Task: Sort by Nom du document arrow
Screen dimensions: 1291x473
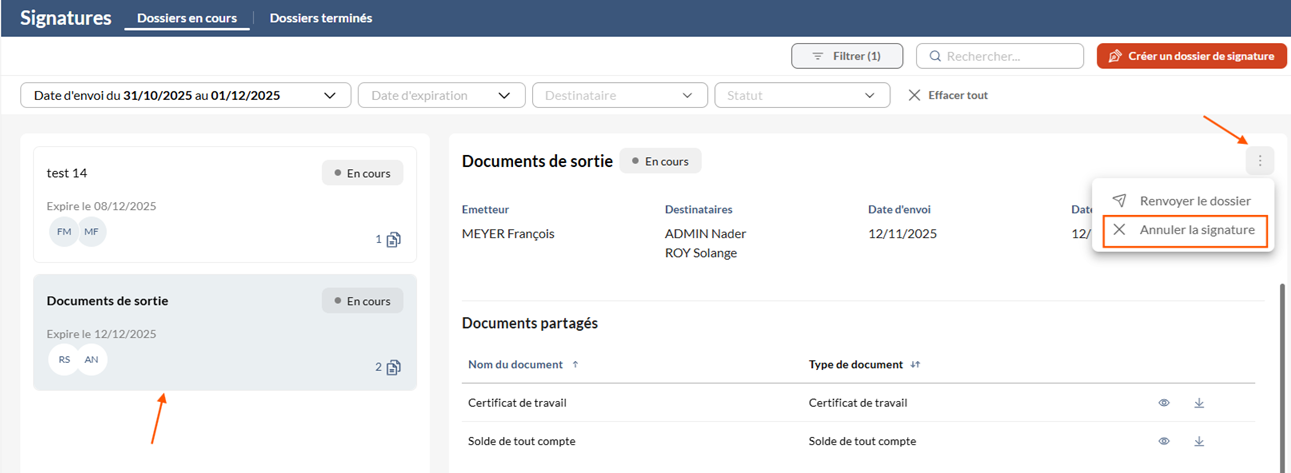Action: [x=575, y=365]
